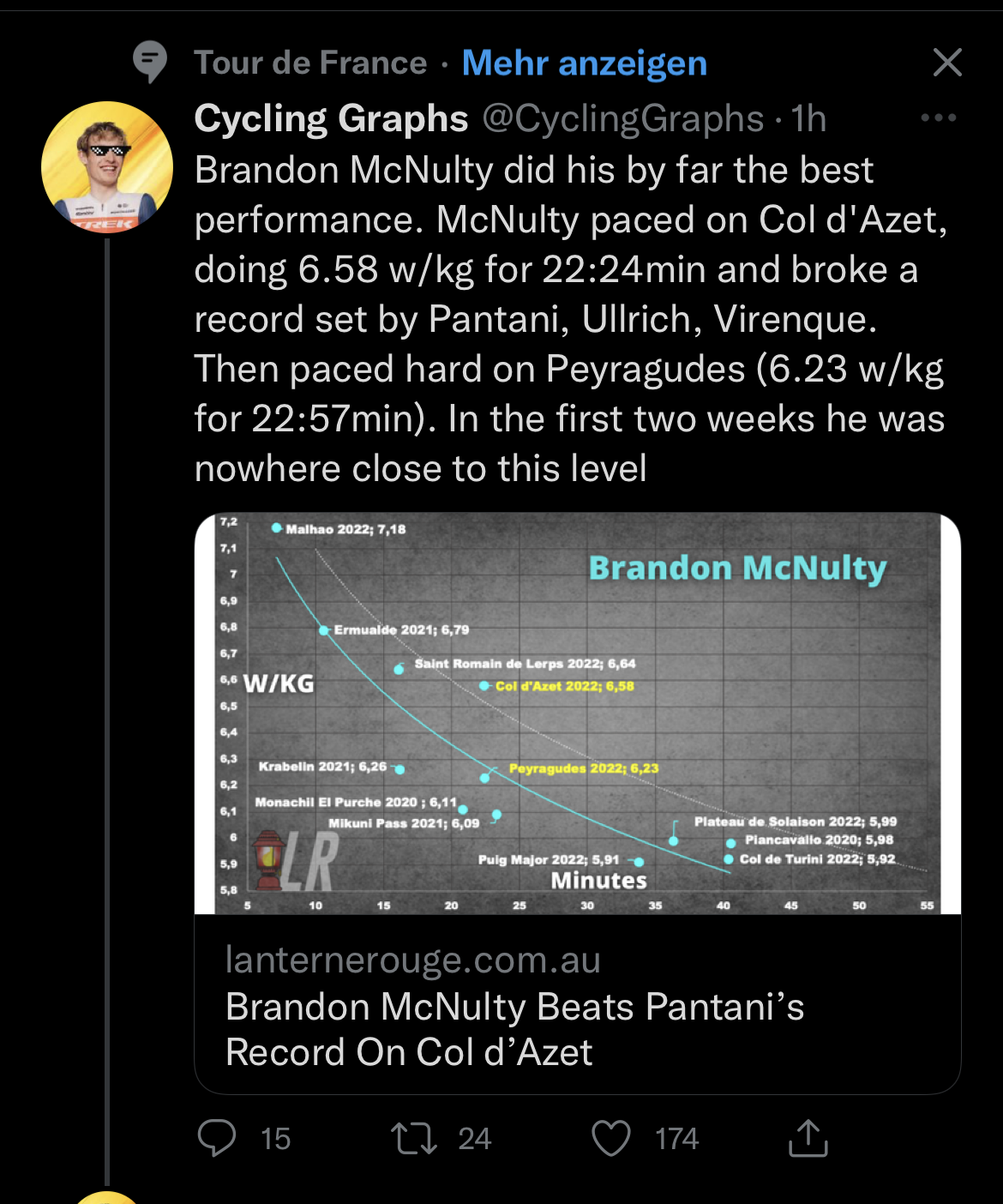
Task: Open the Cycling Graphs profile avatar
Action: coord(107,167)
